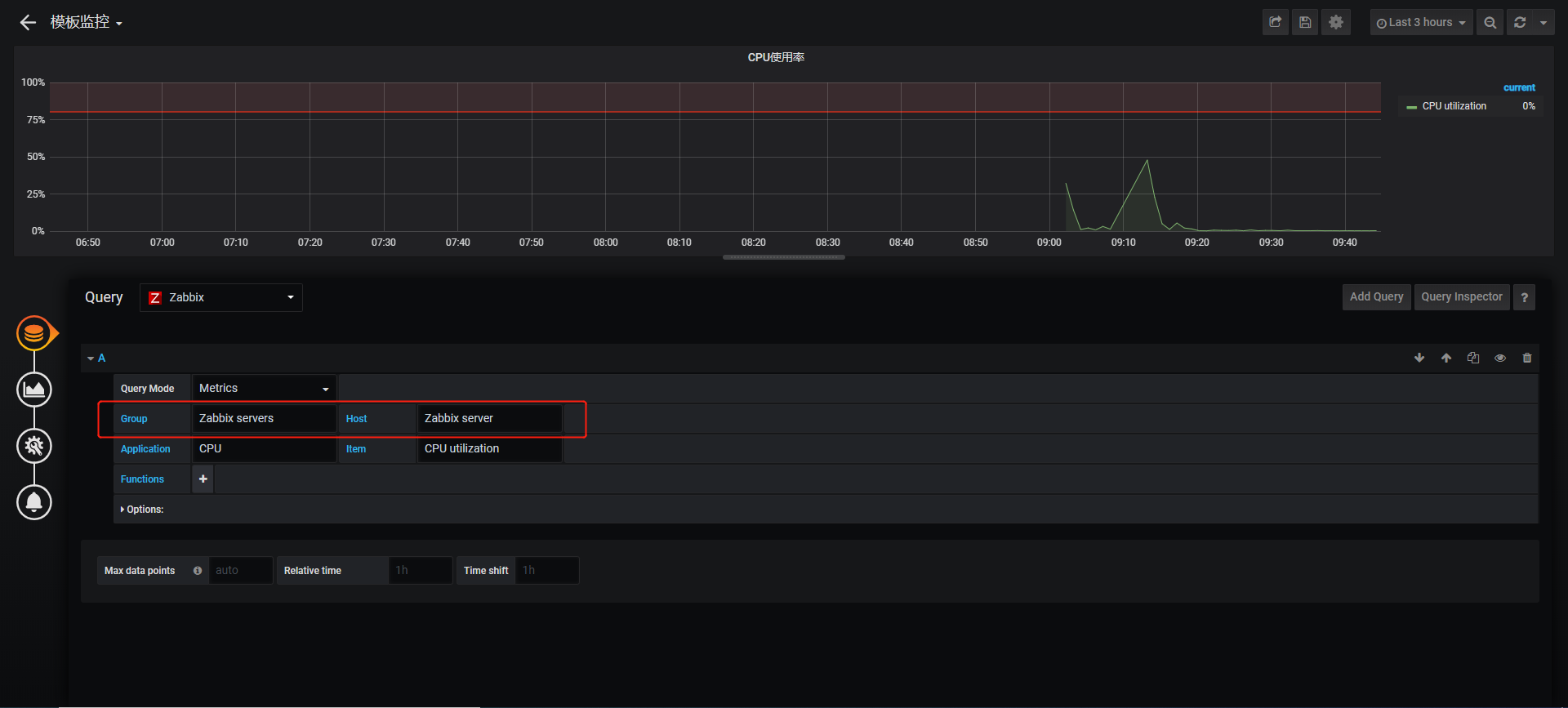The width and height of the screenshot is (1568, 708).
Task: Refresh the dashboard with the refresh icon
Action: [x=1520, y=23]
